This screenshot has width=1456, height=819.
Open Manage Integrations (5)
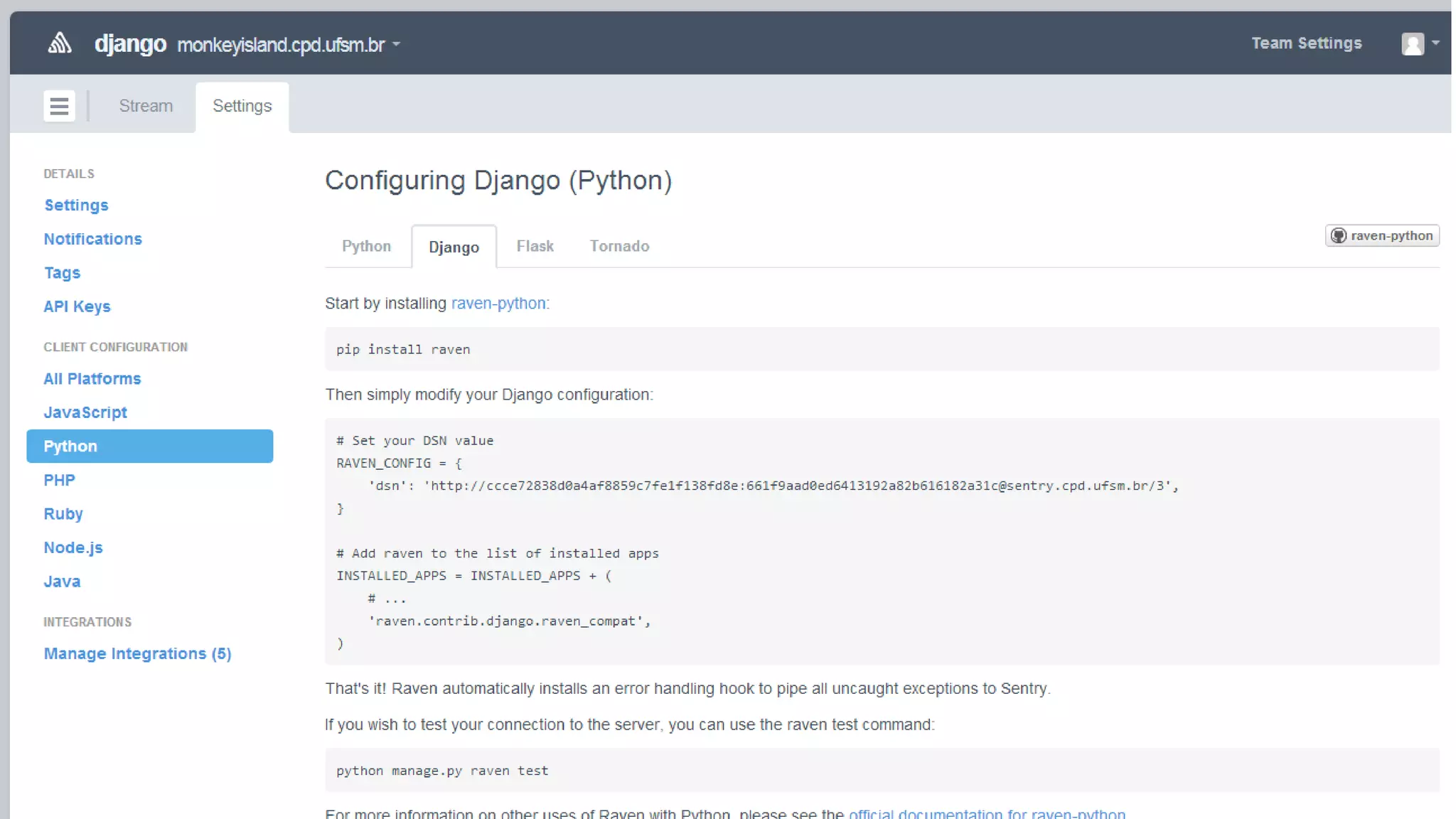pos(137,653)
